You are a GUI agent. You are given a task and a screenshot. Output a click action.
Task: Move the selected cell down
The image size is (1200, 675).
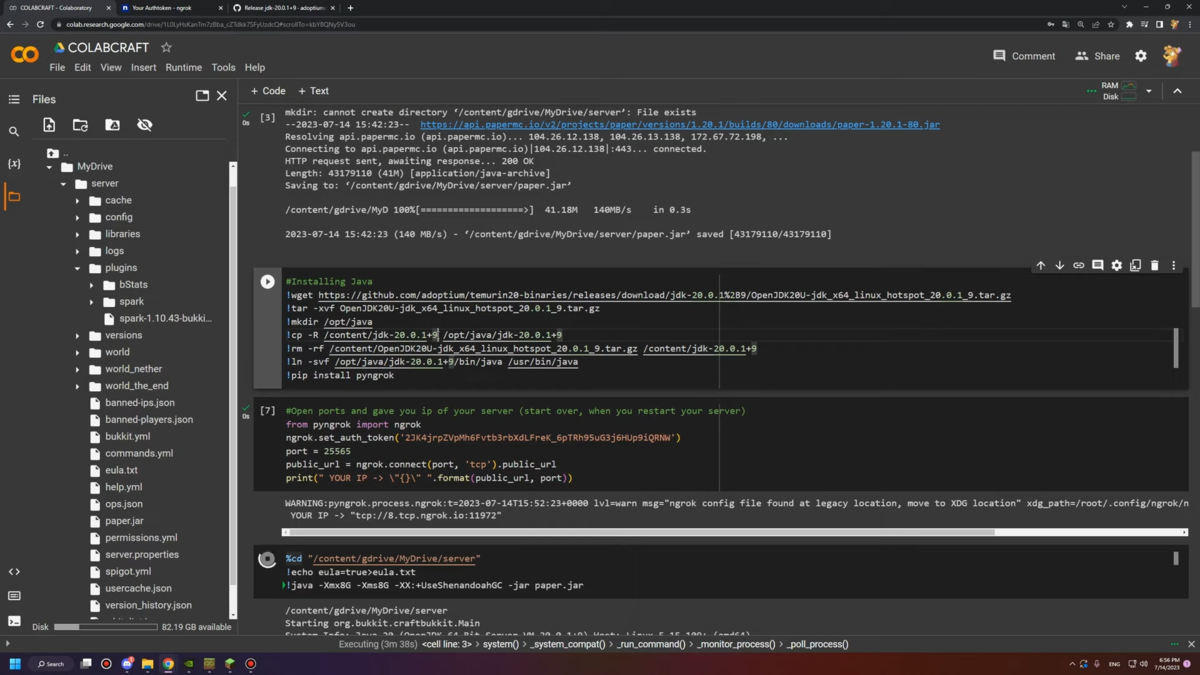point(1059,266)
